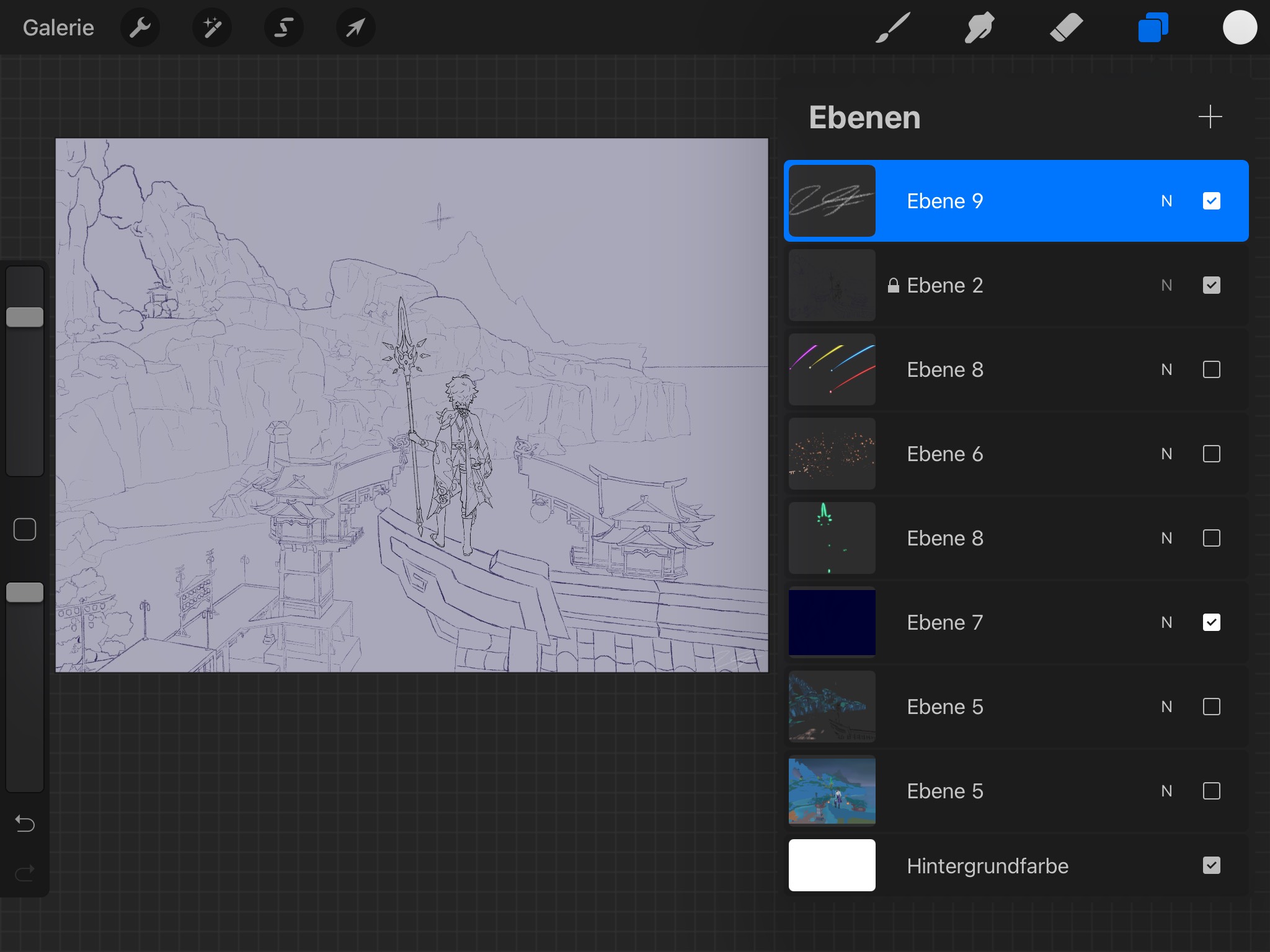1270x952 pixels.
Task: Show the Ebene 8 layer with green sparkle
Action: point(1212,538)
